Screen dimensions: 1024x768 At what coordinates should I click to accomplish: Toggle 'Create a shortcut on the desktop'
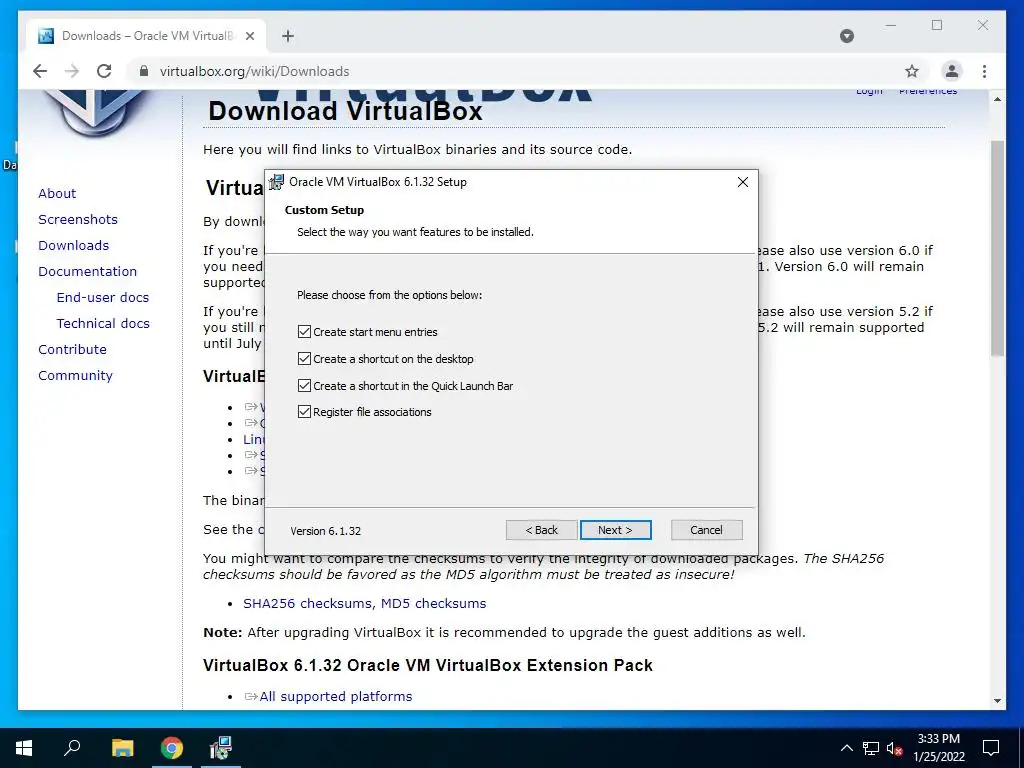304,359
